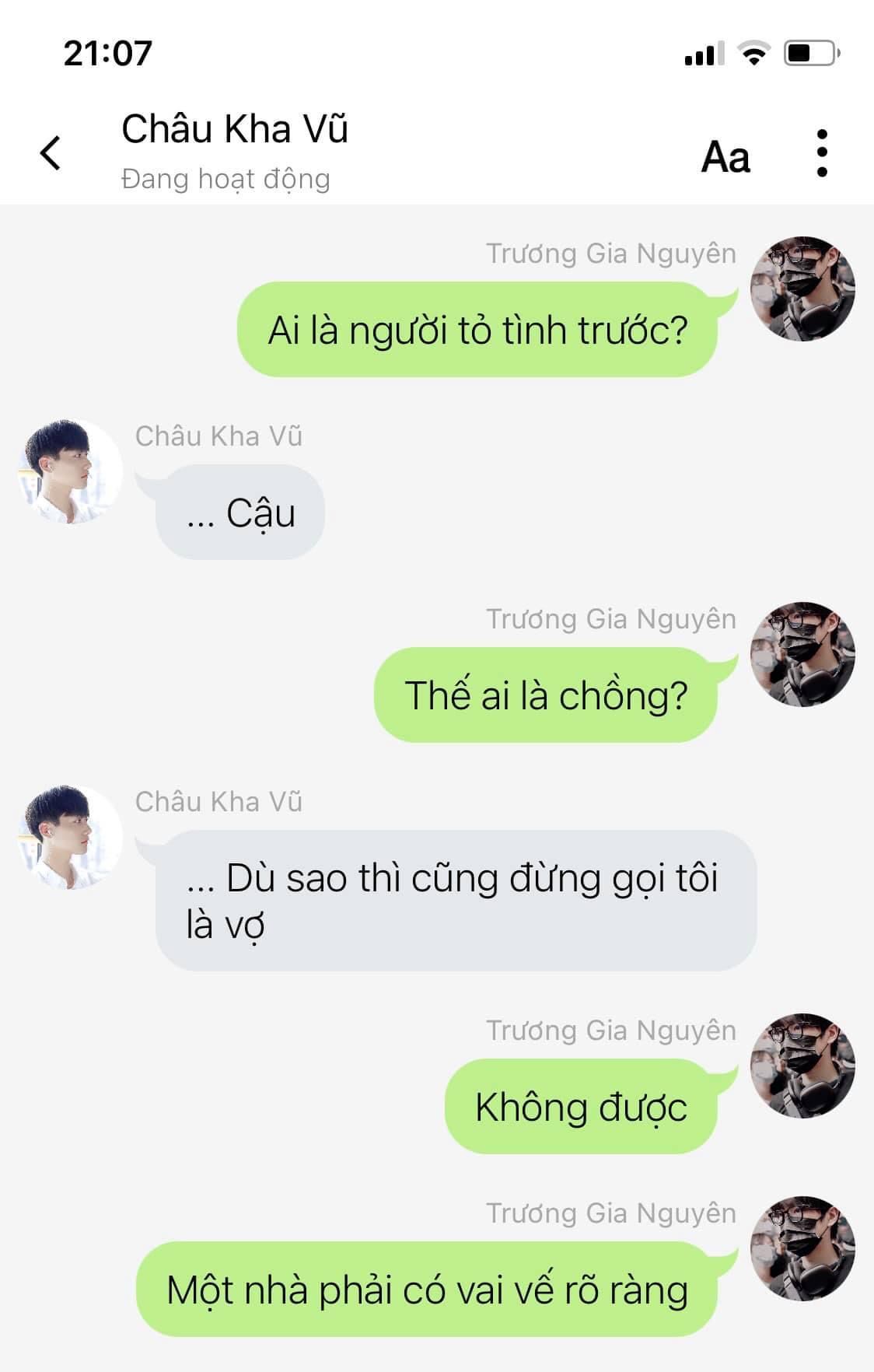The image size is (874, 1372).
Task: Tap the Wi-Fi status icon
Action: click(x=753, y=54)
